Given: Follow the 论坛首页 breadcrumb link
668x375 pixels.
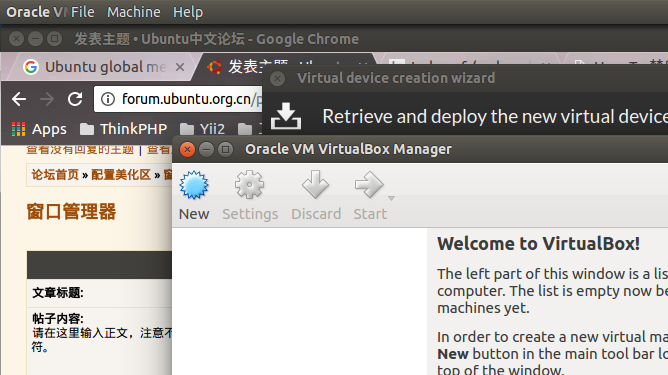Looking at the screenshot, I should [x=55, y=175].
